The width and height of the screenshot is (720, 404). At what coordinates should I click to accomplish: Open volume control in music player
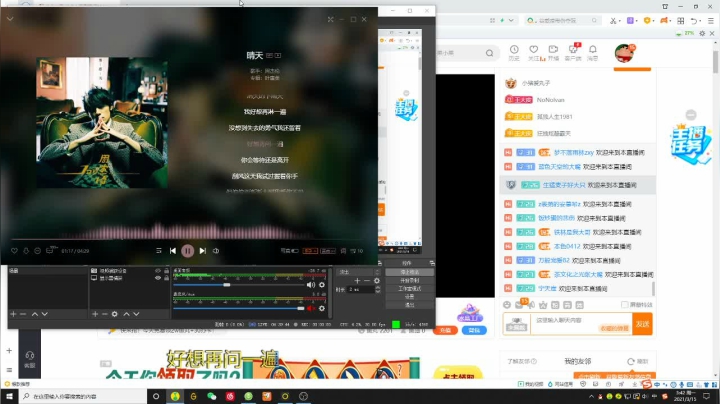[216, 251]
